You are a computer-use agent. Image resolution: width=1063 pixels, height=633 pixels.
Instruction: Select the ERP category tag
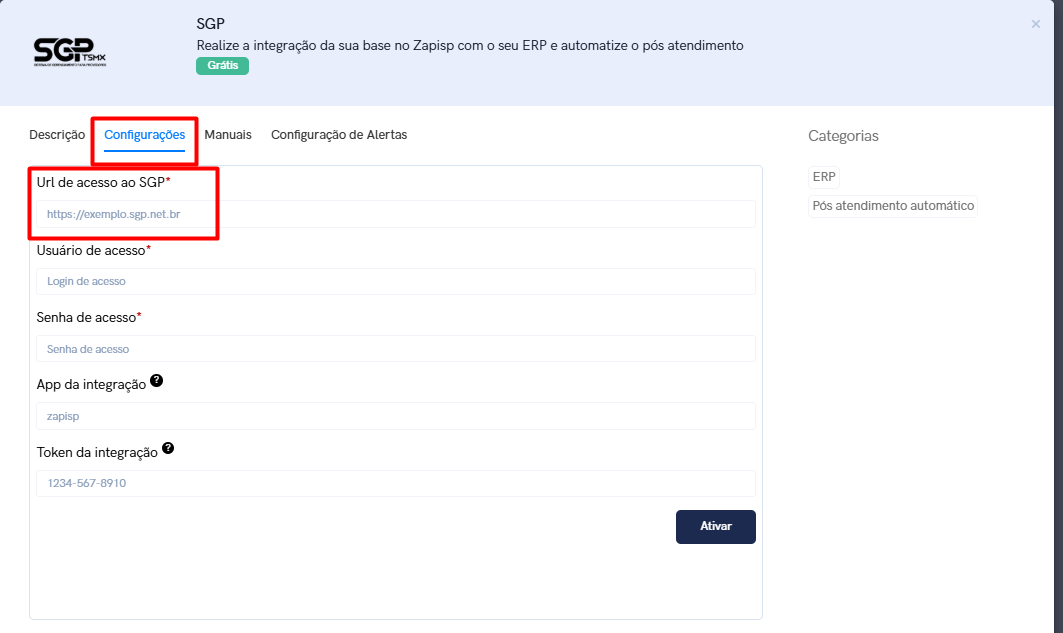point(824,177)
